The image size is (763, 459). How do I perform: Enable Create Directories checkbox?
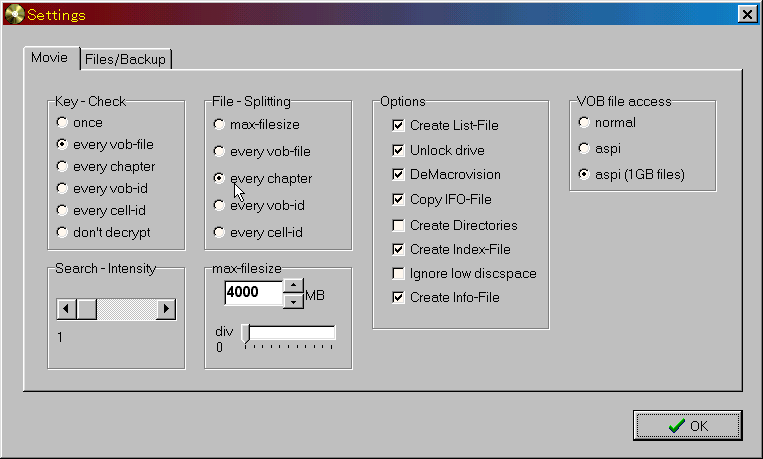click(399, 226)
